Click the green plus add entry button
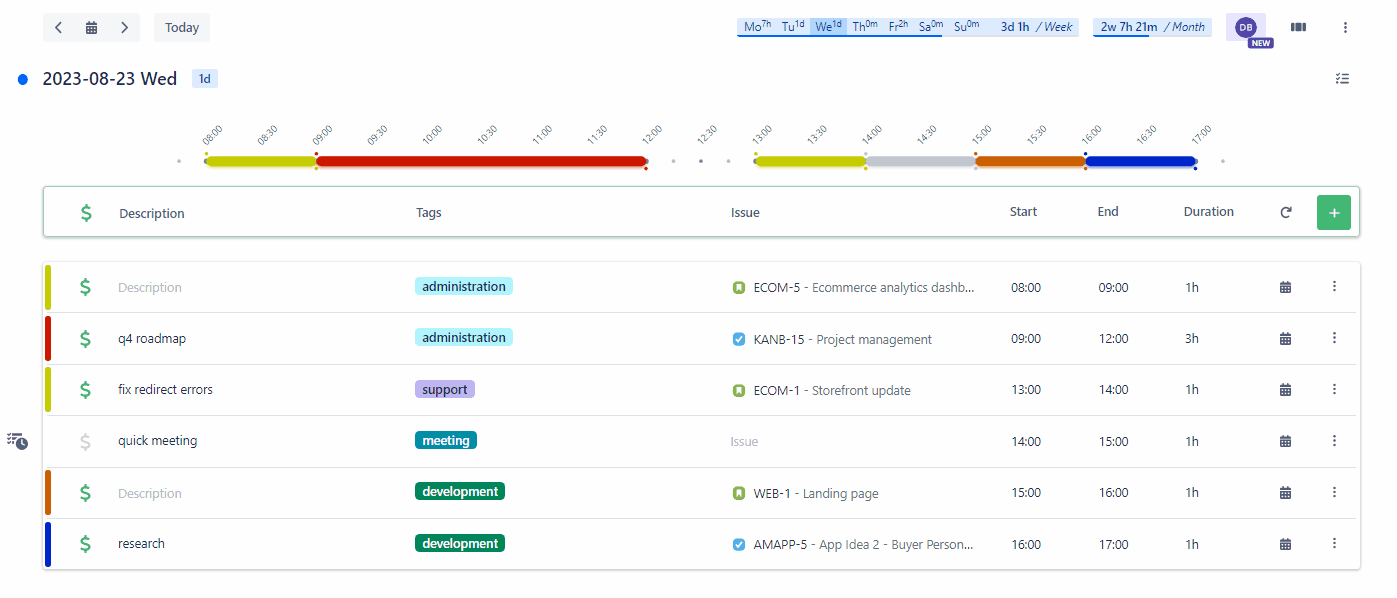This screenshot has height=598, width=1397. tap(1334, 212)
